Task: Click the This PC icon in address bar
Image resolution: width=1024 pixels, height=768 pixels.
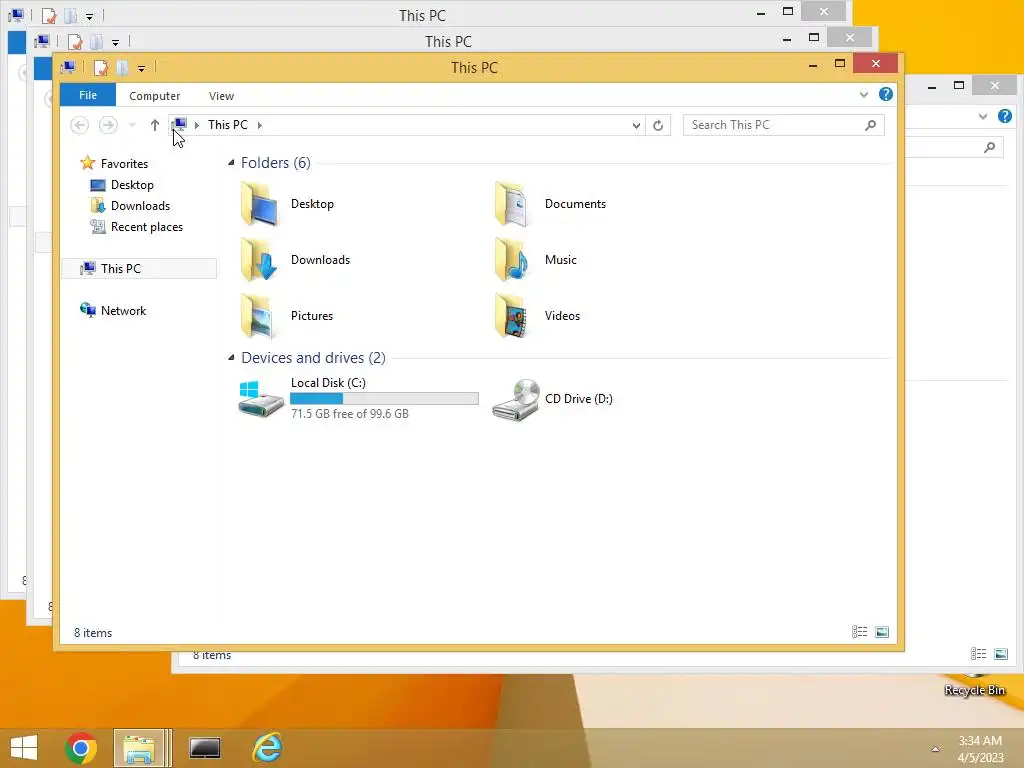Action: tap(179, 125)
